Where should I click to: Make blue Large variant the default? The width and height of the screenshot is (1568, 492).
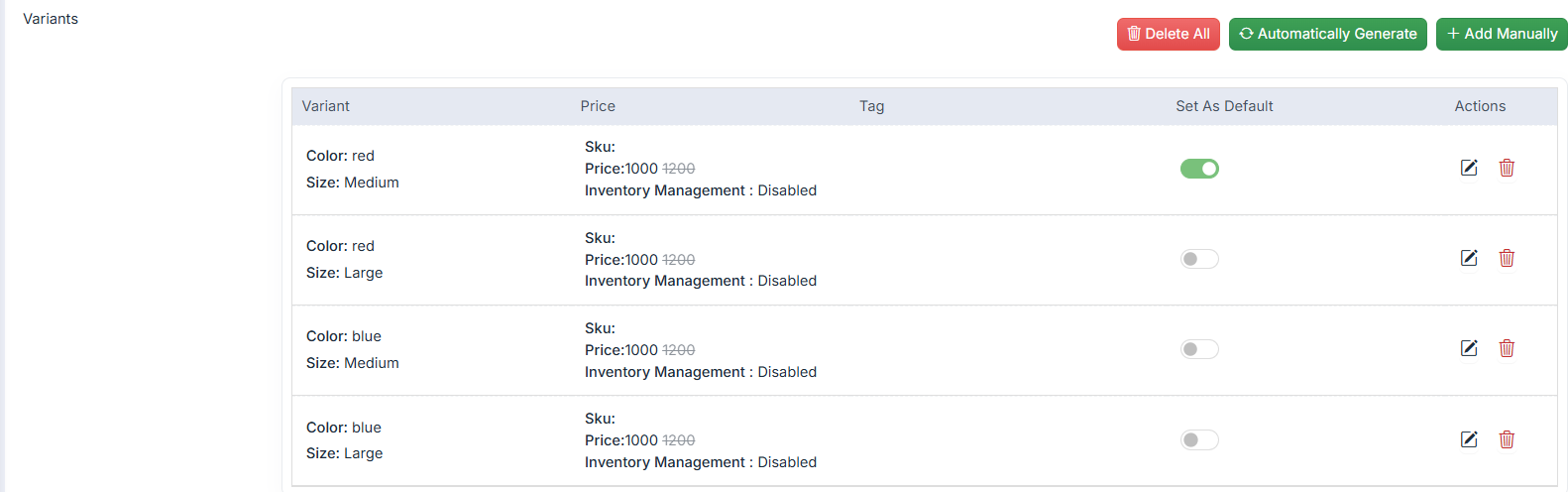(x=1199, y=439)
